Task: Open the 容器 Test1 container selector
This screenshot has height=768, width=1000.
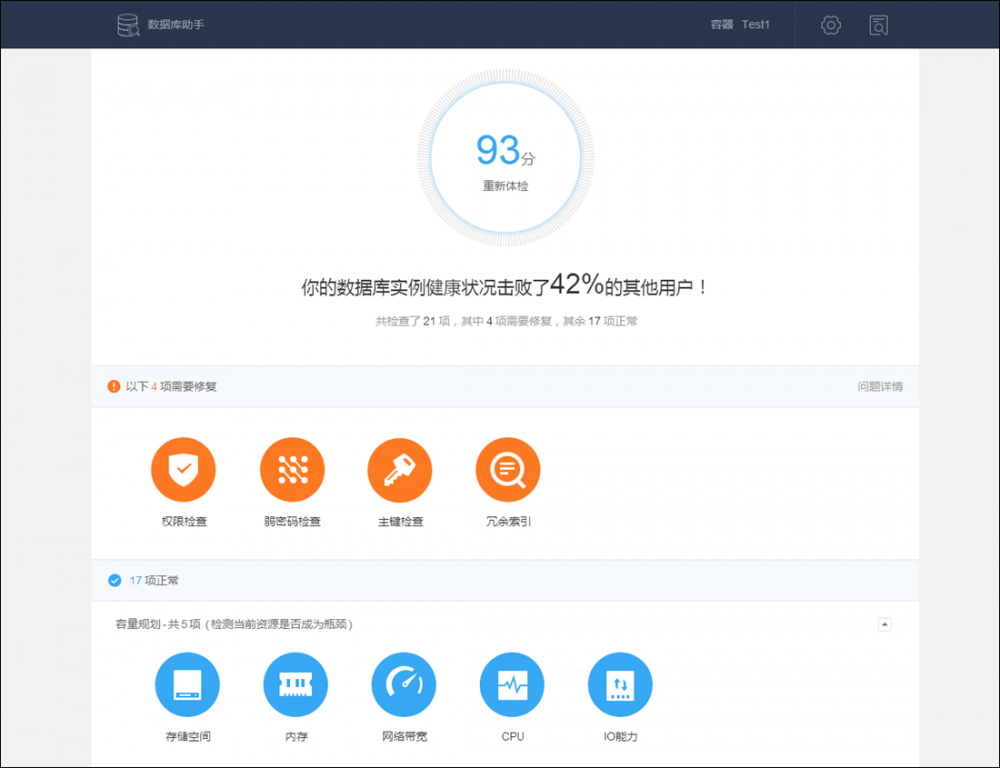Action: point(740,24)
